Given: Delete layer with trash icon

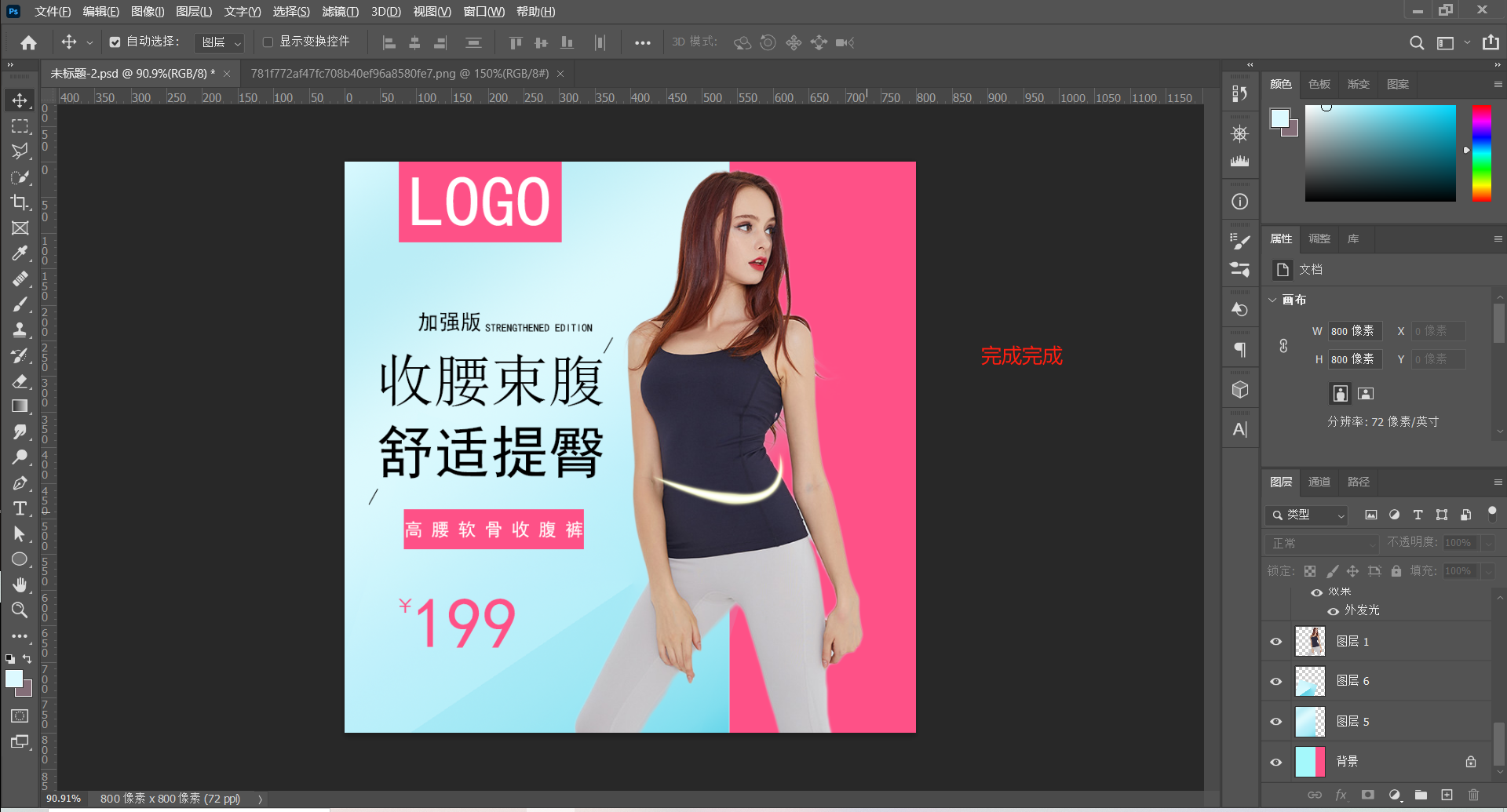Looking at the screenshot, I should pos(1473,795).
